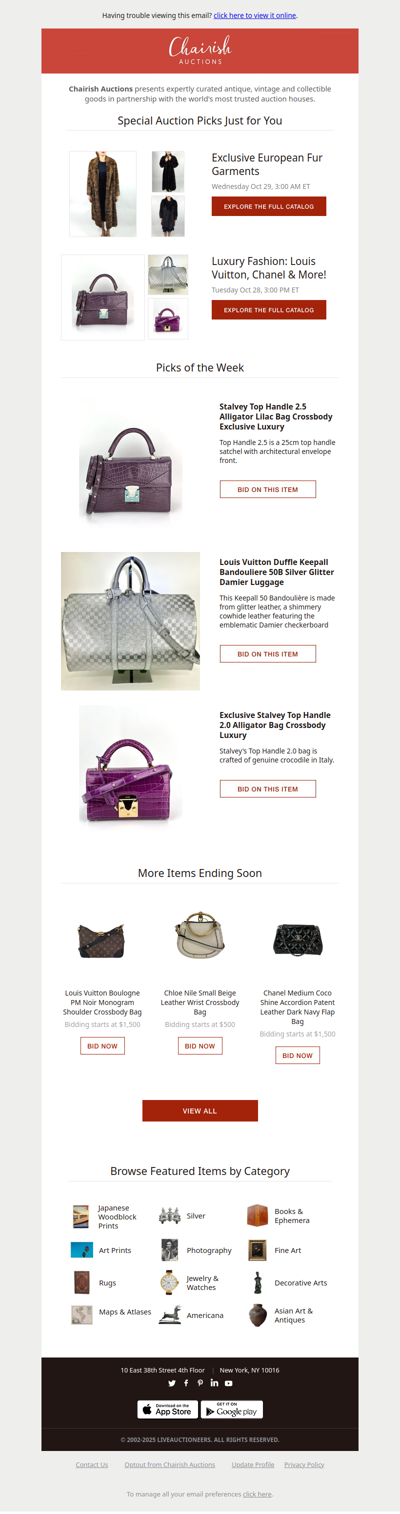Viewport: 400px width, 1514px height.
Task: Open the Facebook icon in footer
Action: [x=186, y=1383]
